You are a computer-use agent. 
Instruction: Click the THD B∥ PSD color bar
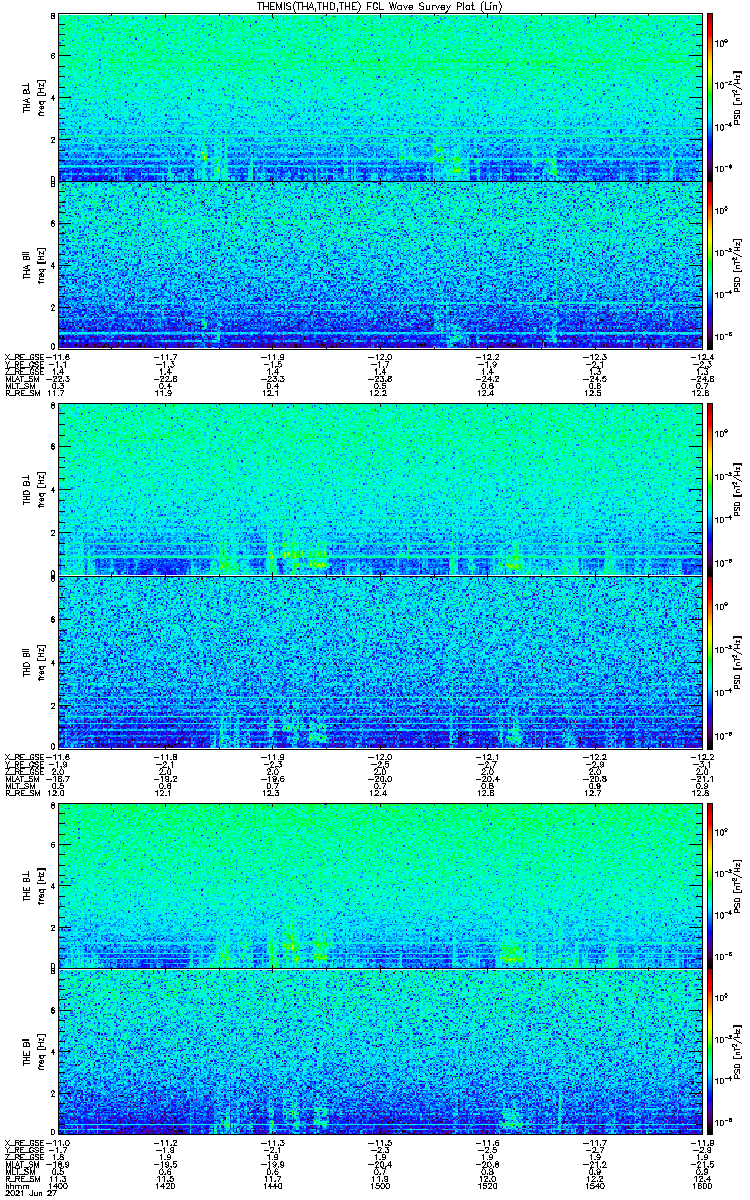tap(710, 661)
